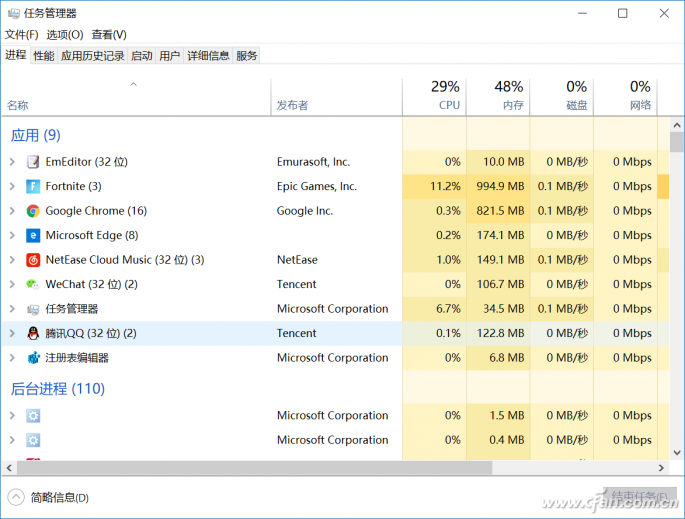Image resolution: width=685 pixels, height=519 pixels.
Task: Switch to the 应用历史记录 tab
Action: (92, 55)
